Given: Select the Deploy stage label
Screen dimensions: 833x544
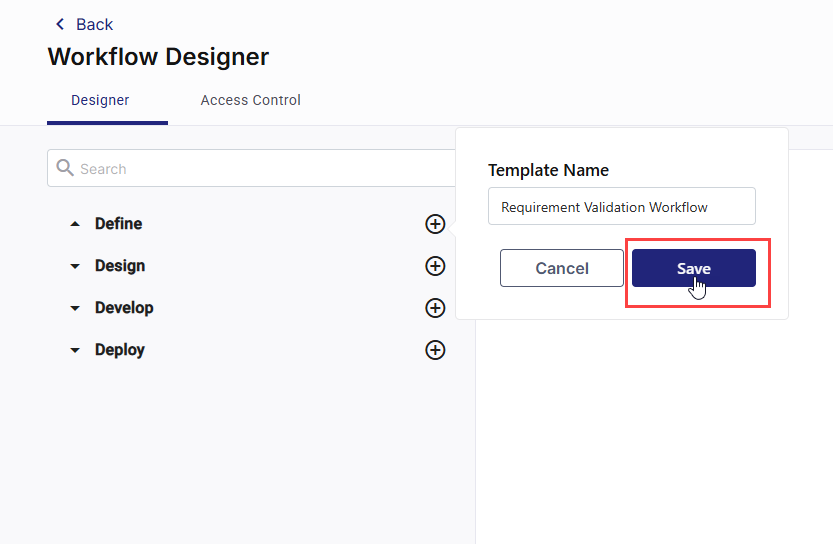Looking at the screenshot, I should point(120,350).
